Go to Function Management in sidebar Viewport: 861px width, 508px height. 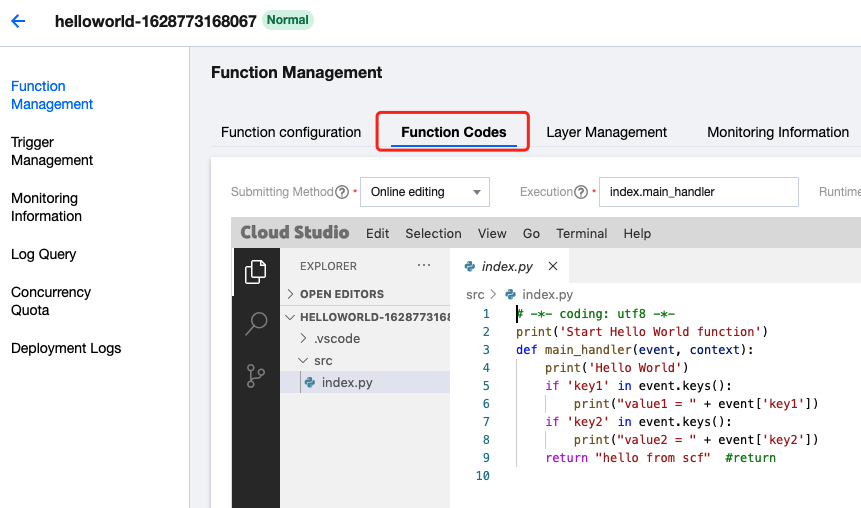click(x=52, y=95)
